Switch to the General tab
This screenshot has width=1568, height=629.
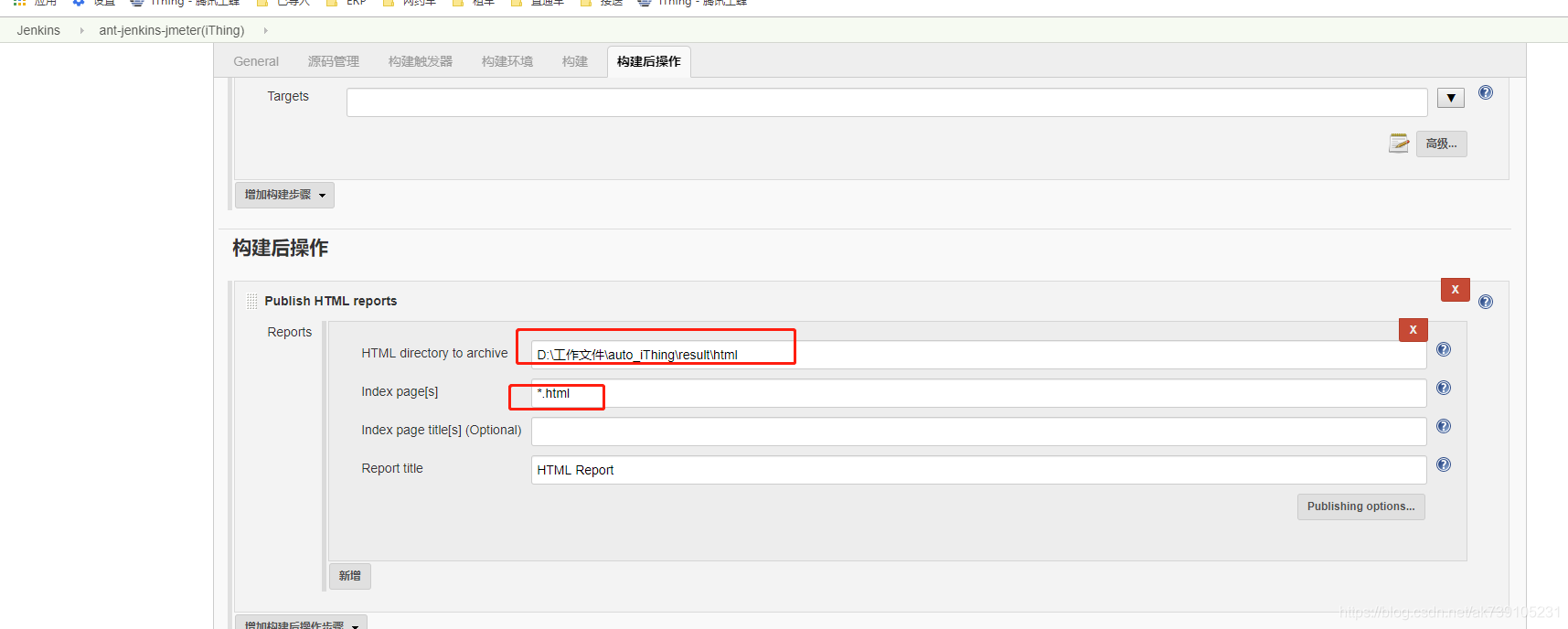(x=256, y=61)
